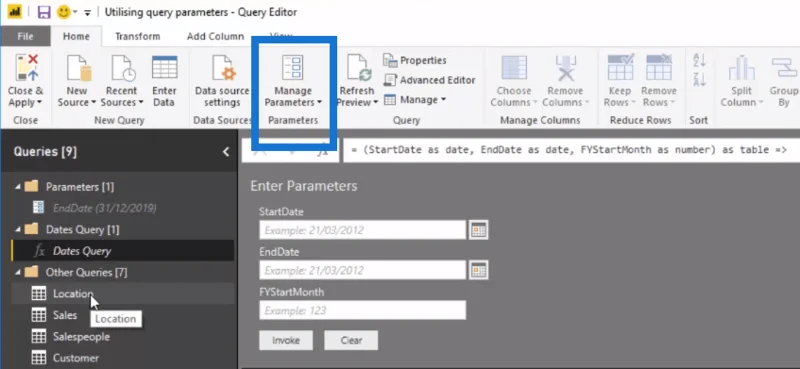Switch to the Home tab
The width and height of the screenshot is (800, 369).
pyautogui.click(x=76, y=36)
